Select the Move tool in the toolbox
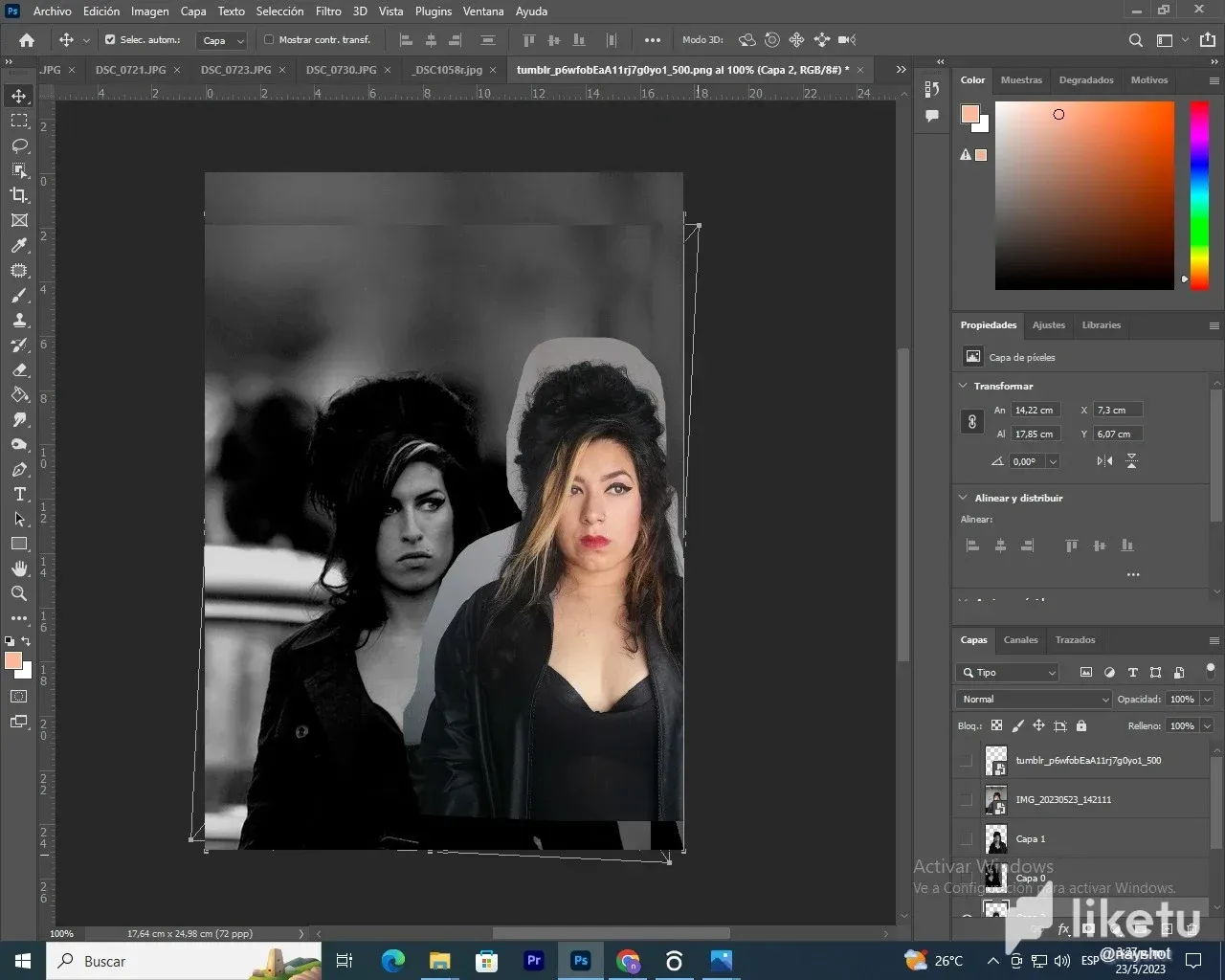 point(19,96)
